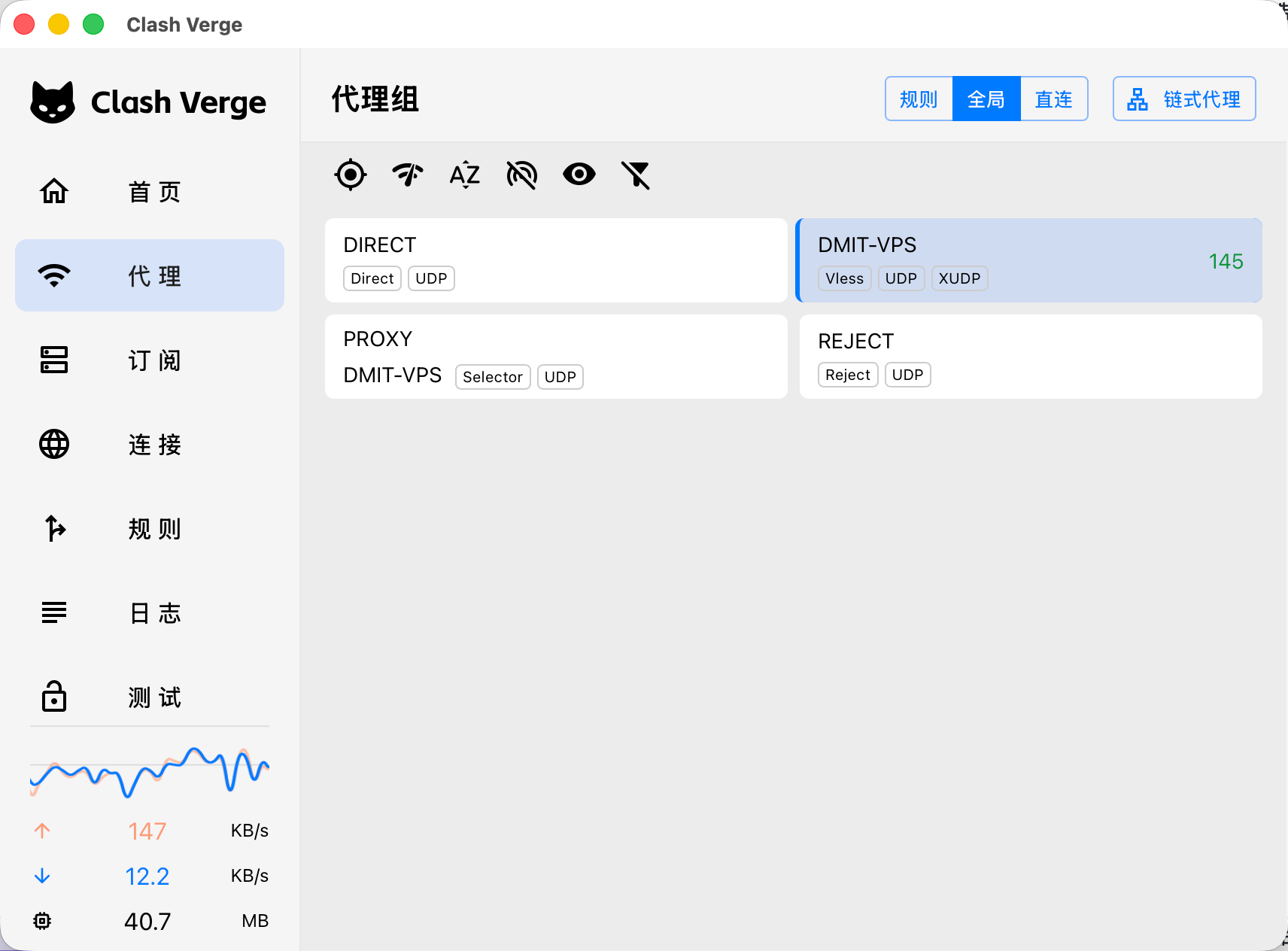The height and width of the screenshot is (951, 1288).
Task: Switch mode to 规则 in header
Action: pyautogui.click(x=919, y=99)
